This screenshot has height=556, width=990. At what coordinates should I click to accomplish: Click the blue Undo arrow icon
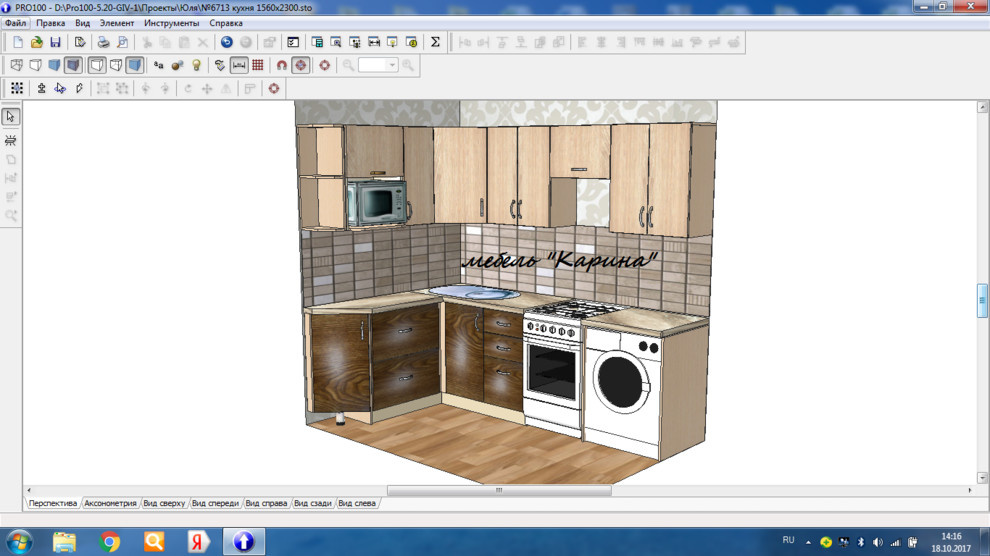(226, 42)
